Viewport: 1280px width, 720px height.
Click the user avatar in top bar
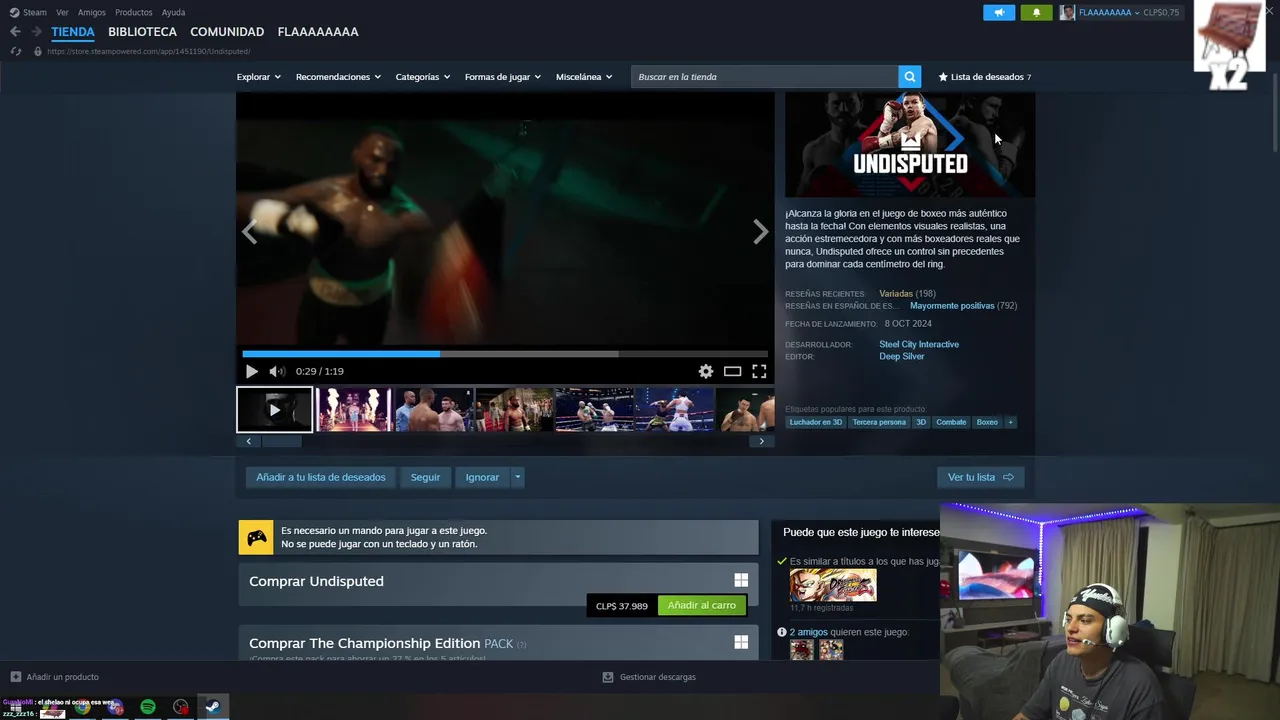1067,12
